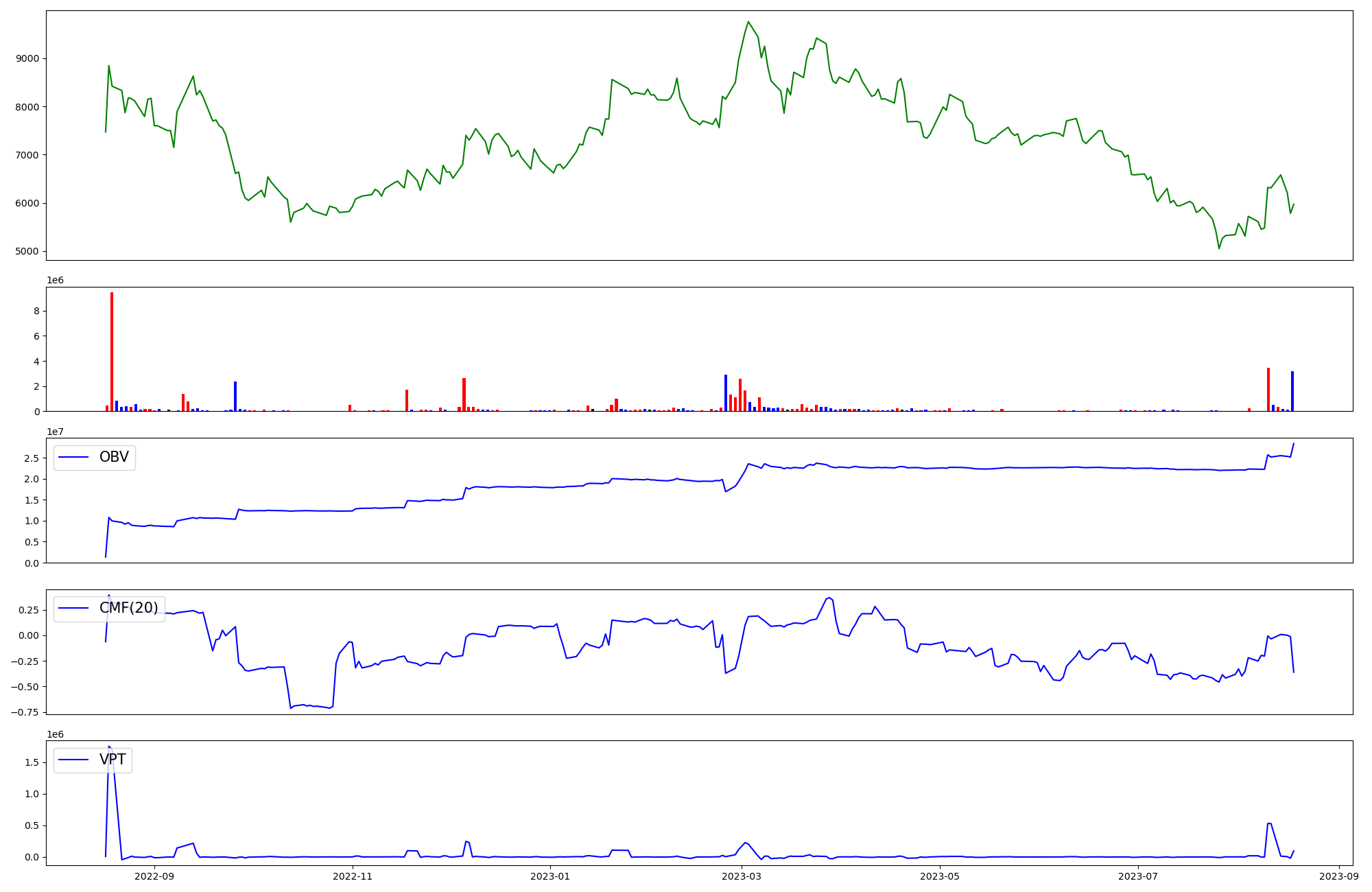This screenshot has width=1372, height=892.
Task: Click the 9000 price axis tick label
Action: click(x=27, y=59)
